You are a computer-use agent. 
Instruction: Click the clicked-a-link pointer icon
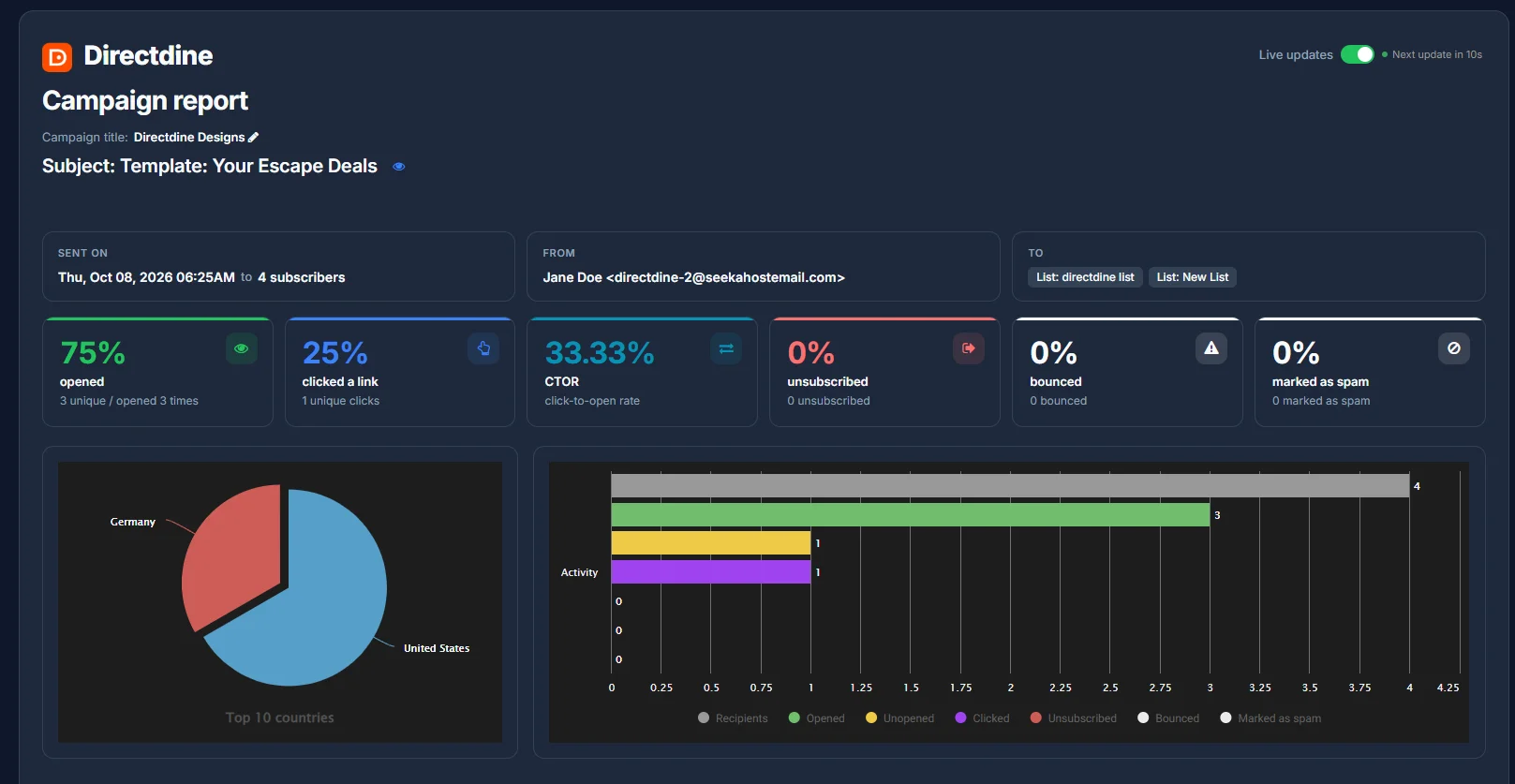tap(483, 348)
